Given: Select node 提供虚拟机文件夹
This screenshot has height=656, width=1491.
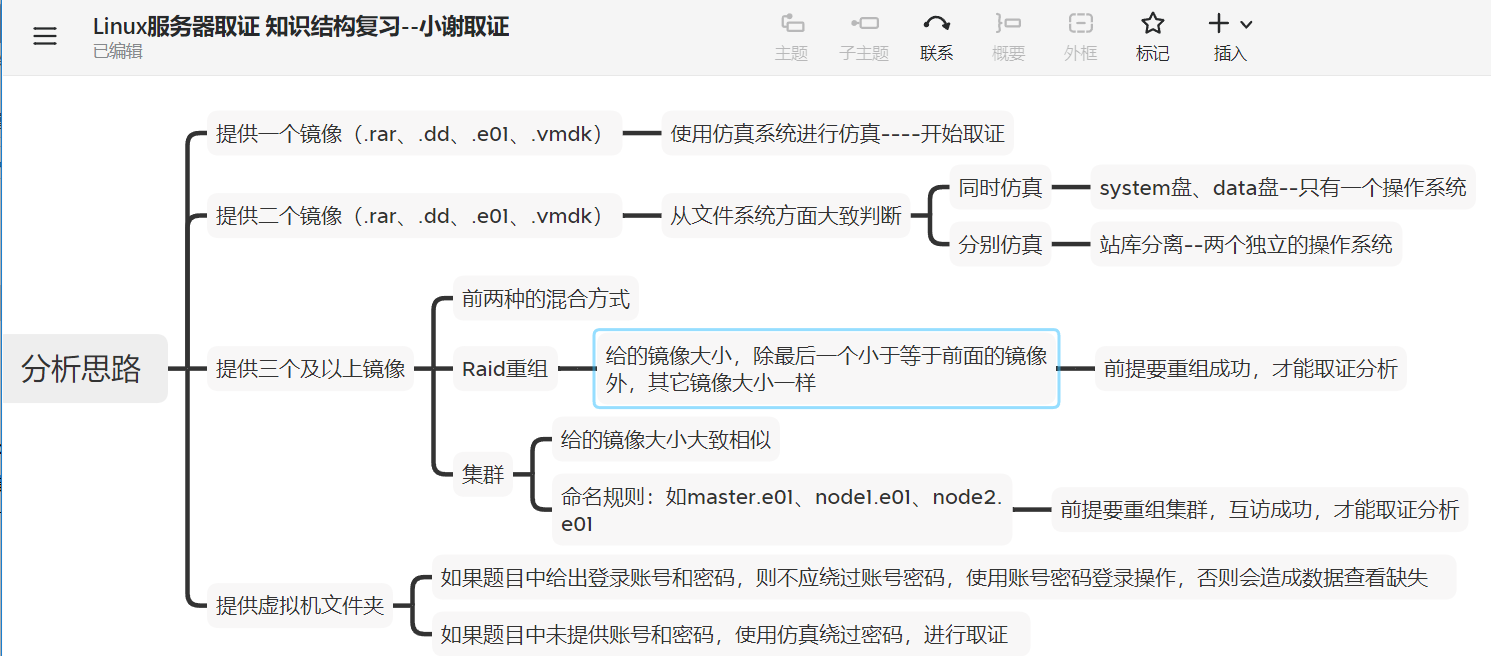Looking at the screenshot, I should tap(300, 605).
